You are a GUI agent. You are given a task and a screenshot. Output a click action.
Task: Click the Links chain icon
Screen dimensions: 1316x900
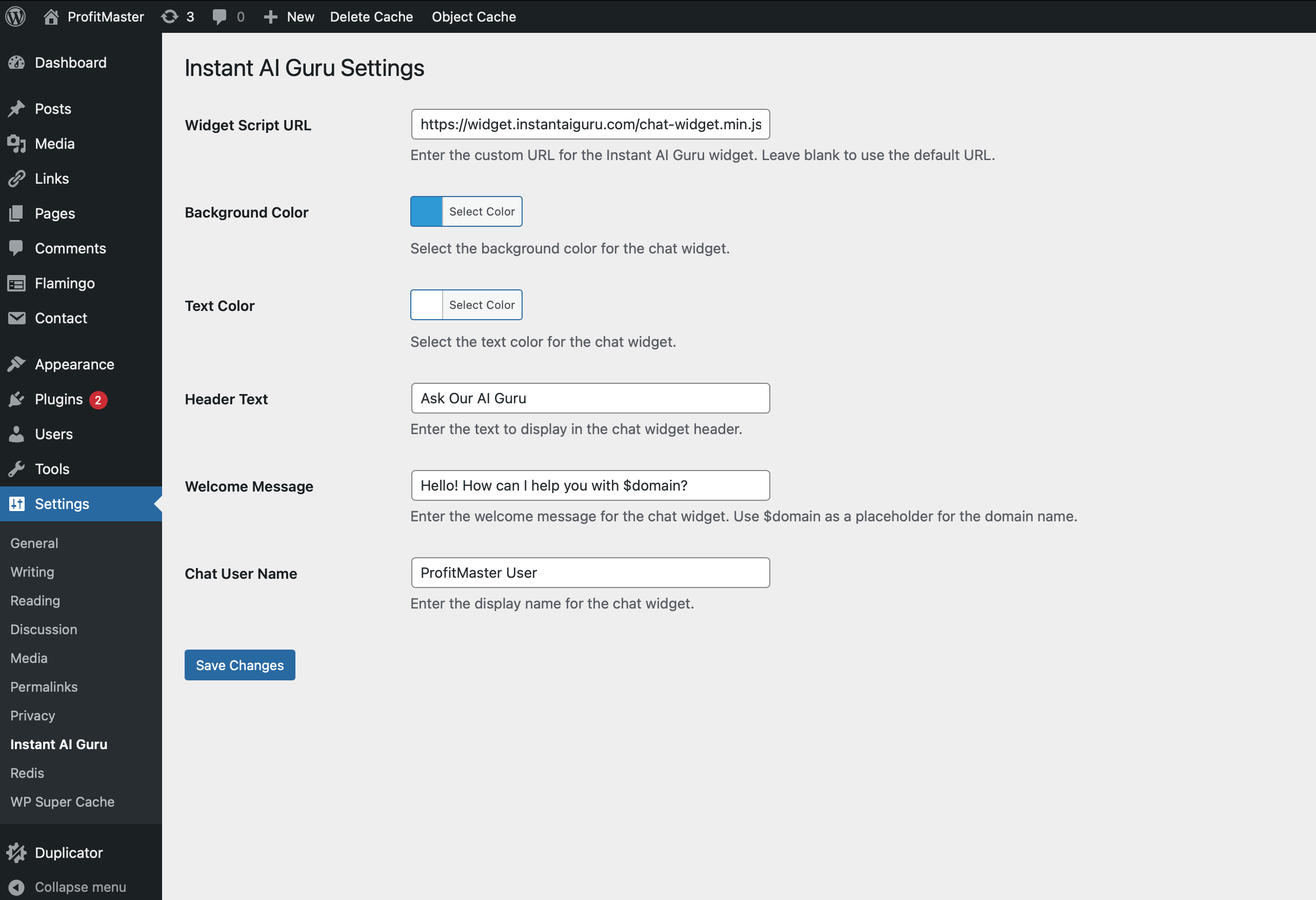[16, 179]
